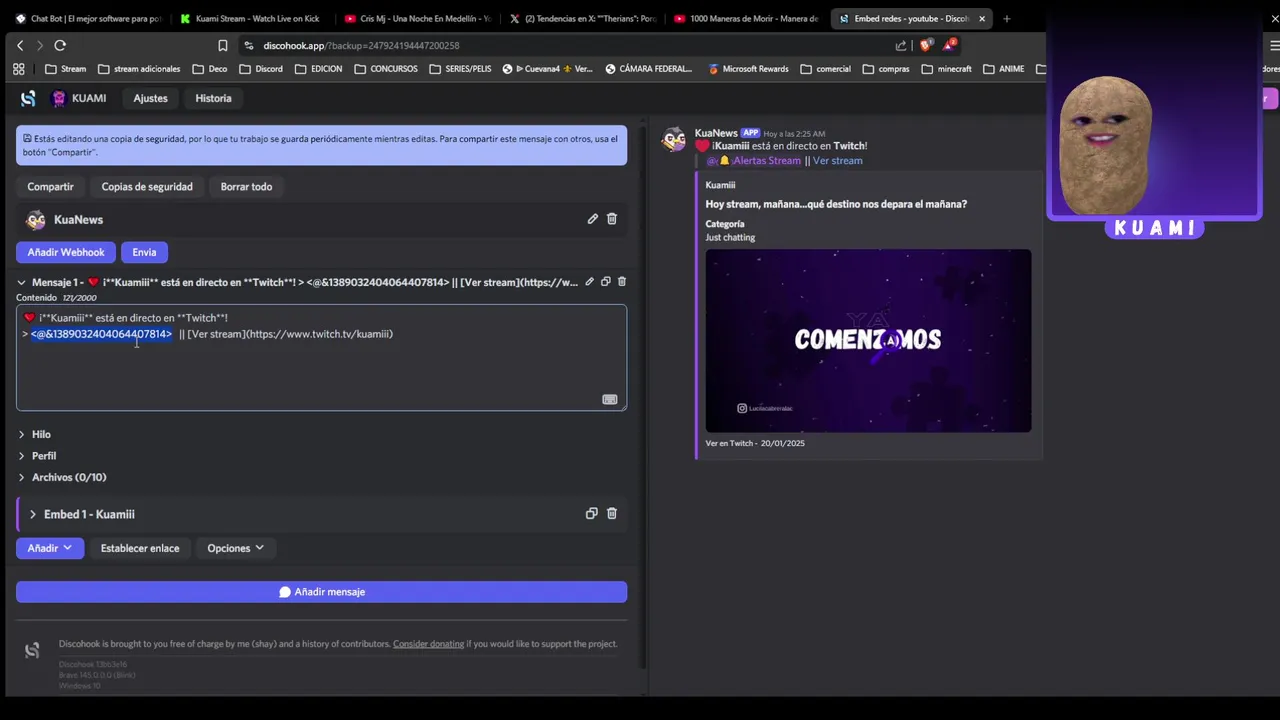Open the Discord bookmark folder

coord(261,69)
